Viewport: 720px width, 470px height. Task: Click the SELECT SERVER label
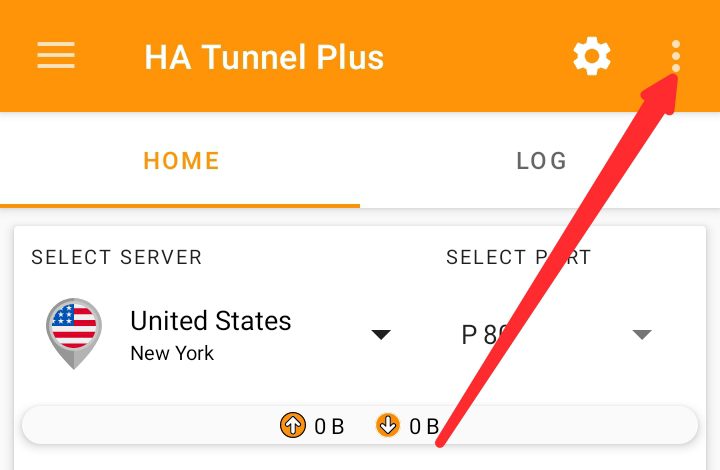click(117, 257)
